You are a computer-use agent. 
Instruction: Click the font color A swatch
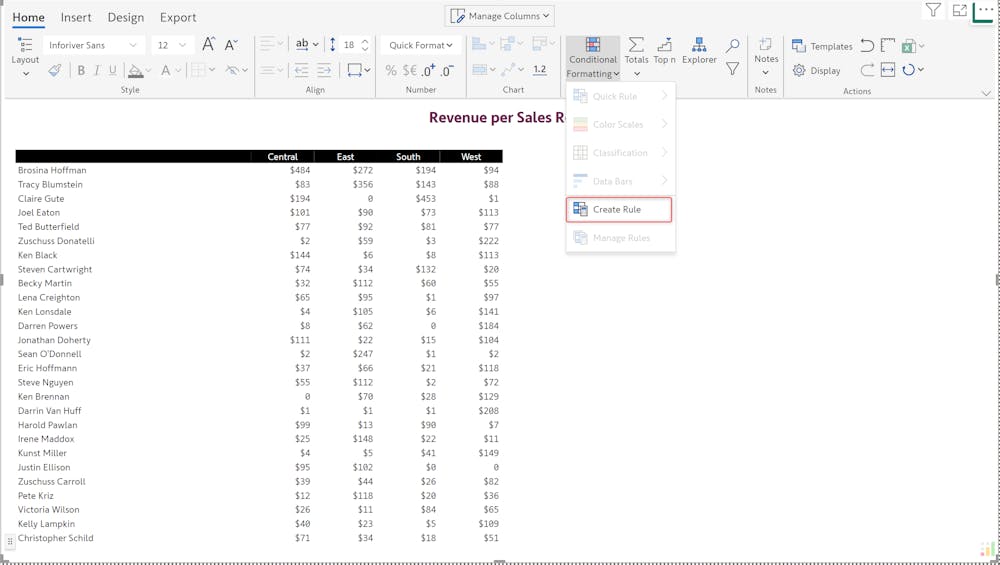coord(165,70)
